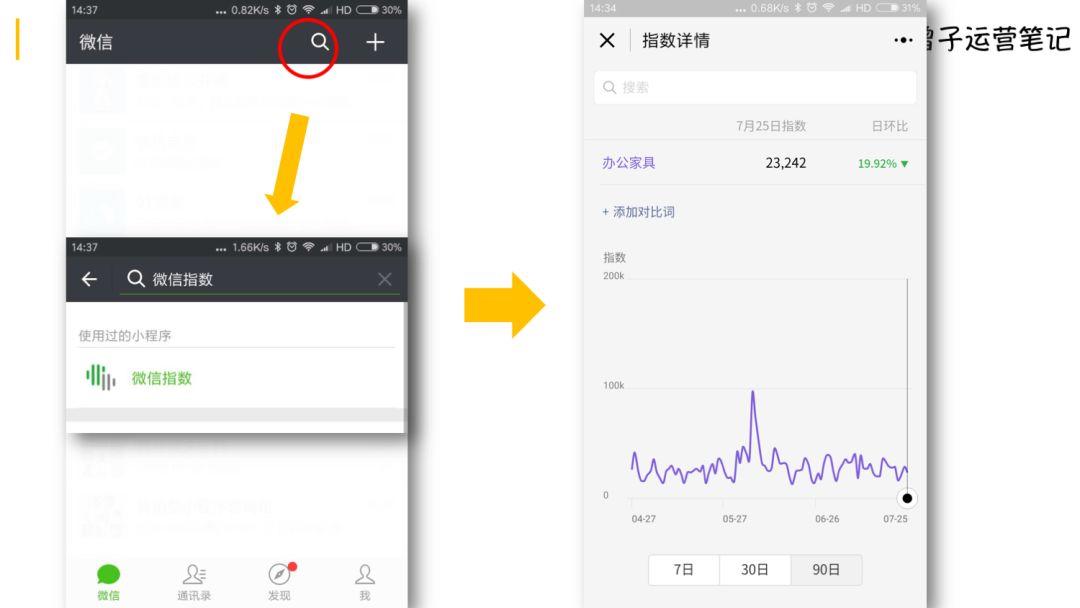Click the 06-26 date label on the chart
The image size is (1080, 608).
(x=827, y=518)
